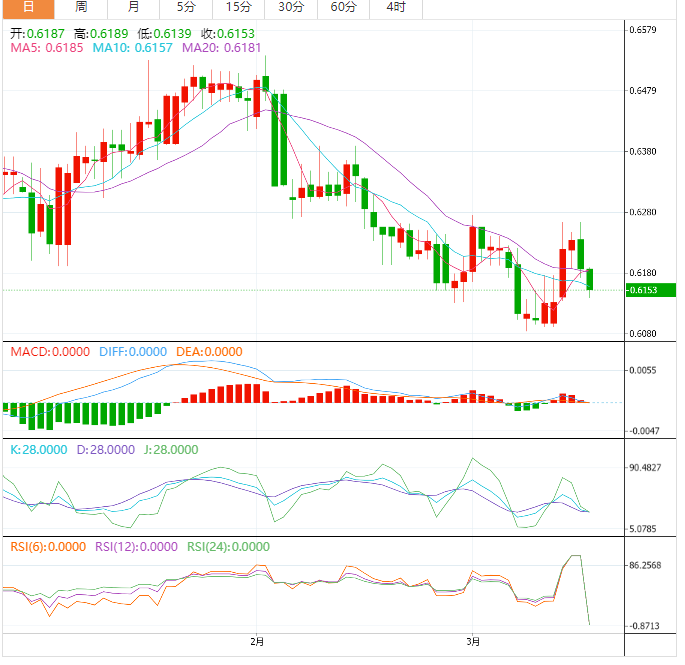Click the DIFF value label
The image size is (685, 665).
(133, 352)
